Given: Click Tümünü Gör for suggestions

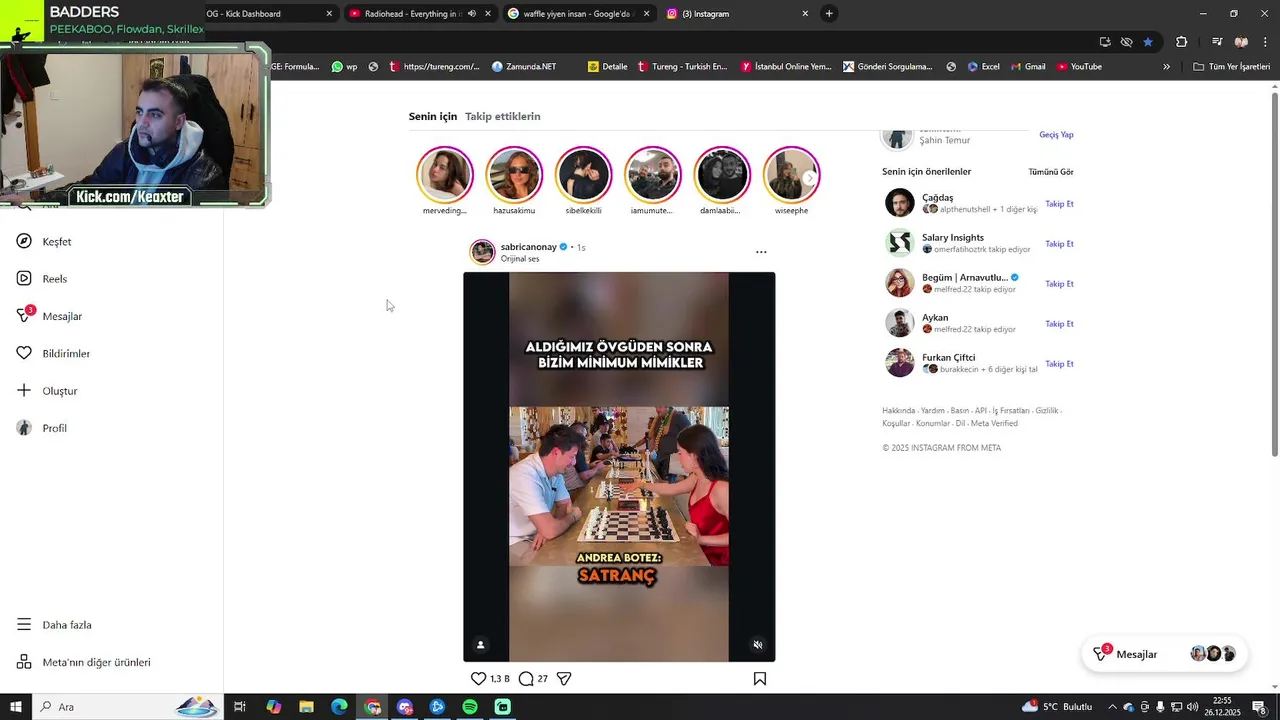Looking at the screenshot, I should (1051, 172).
